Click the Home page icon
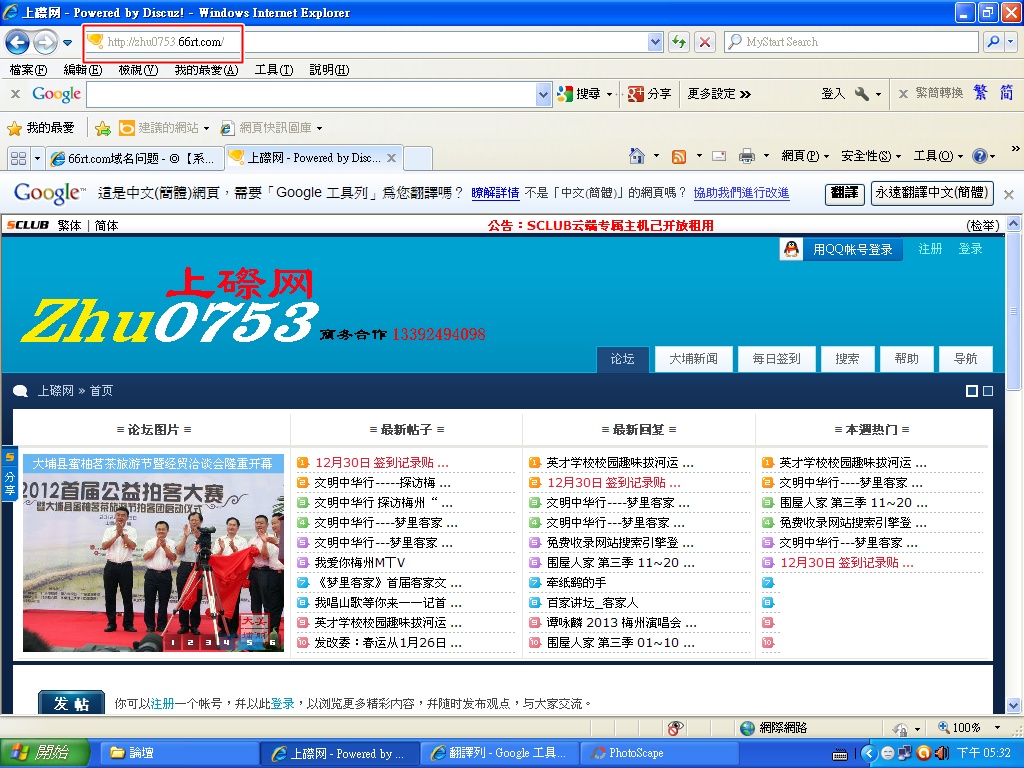 (x=637, y=156)
